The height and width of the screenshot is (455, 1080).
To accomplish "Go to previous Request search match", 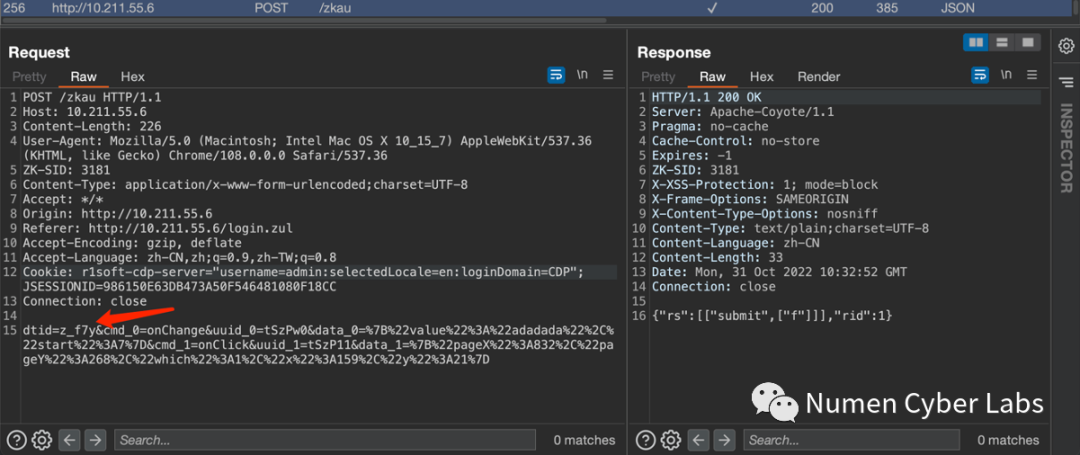I will (x=70, y=439).
